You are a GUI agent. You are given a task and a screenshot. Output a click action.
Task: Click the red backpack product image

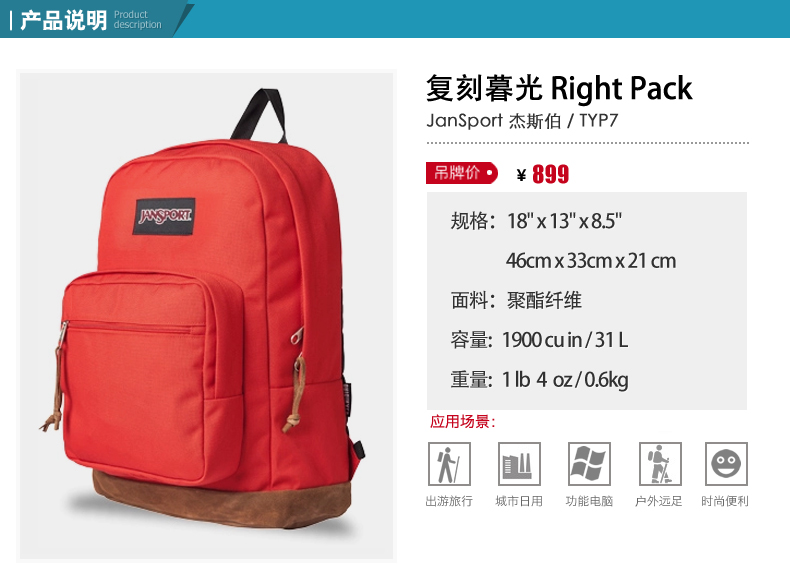(x=207, y=316)
